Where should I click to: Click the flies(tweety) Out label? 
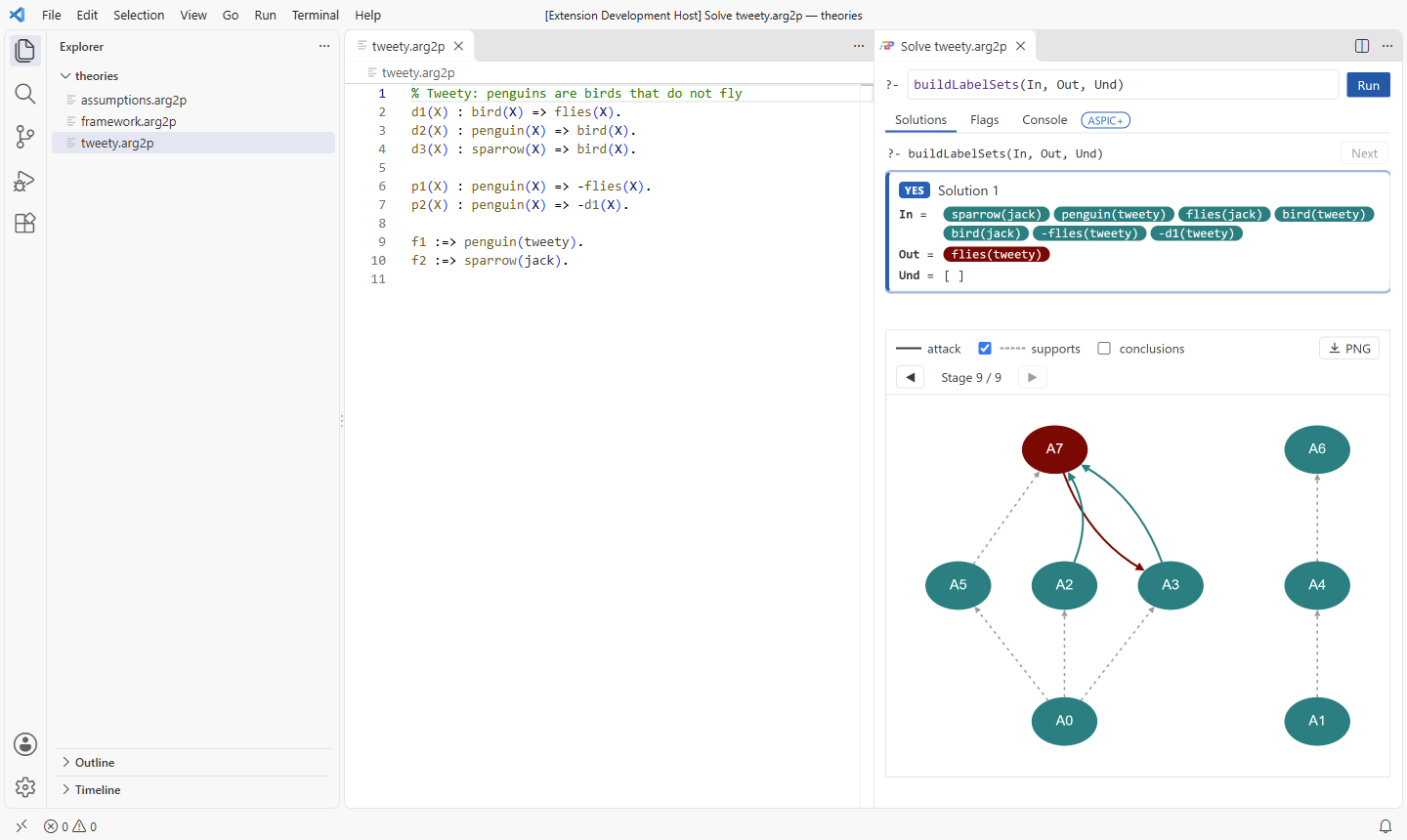pos(997,255)
